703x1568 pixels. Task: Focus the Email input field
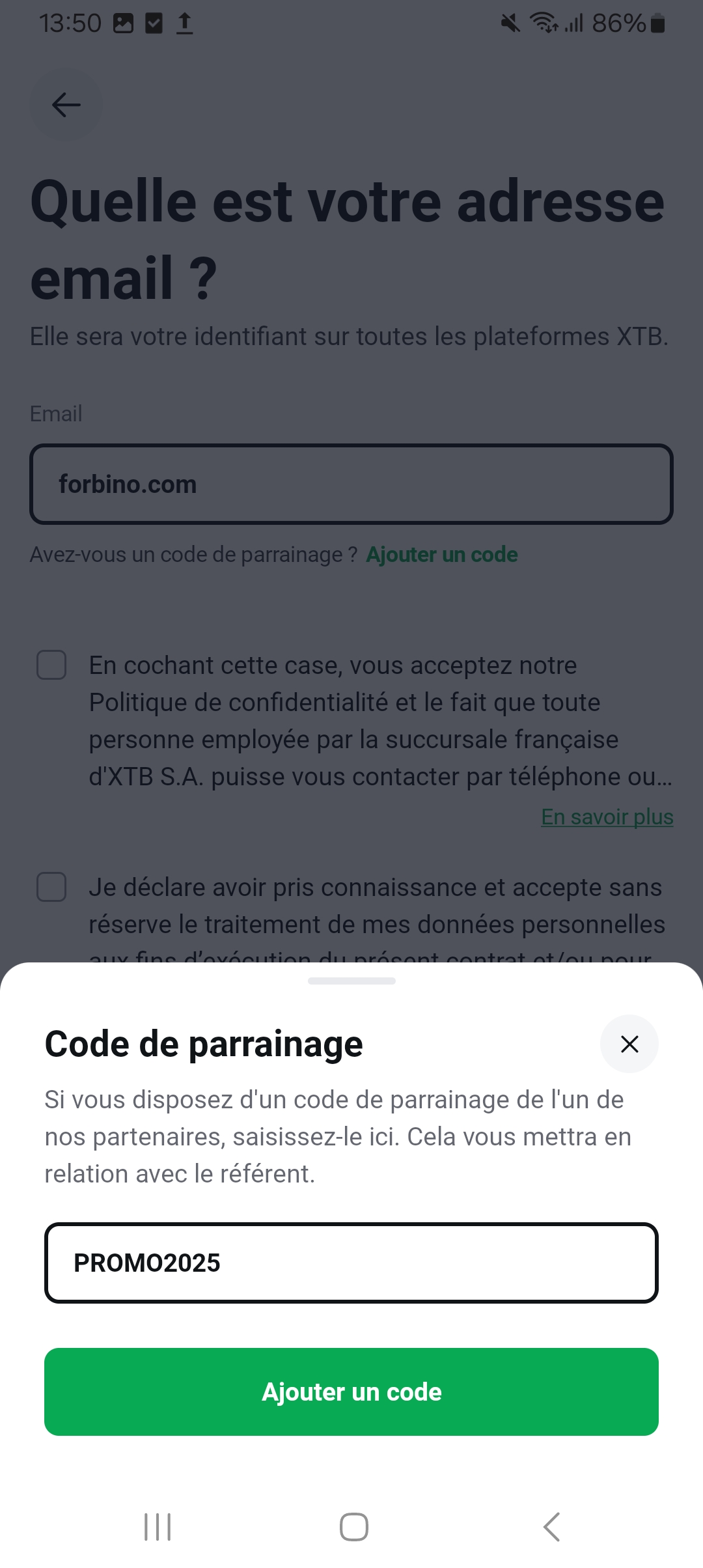351,484
